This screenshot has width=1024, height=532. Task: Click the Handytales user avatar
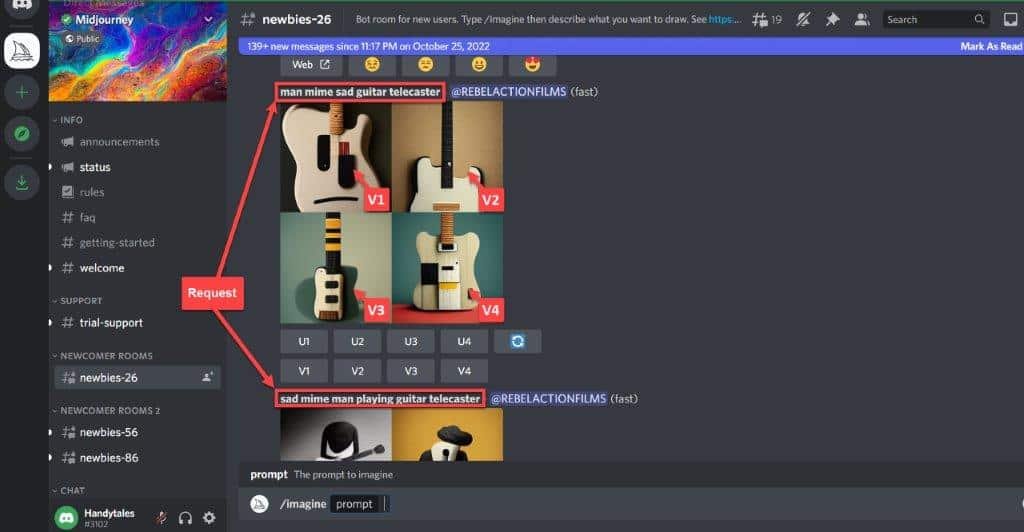(x=66, y=518)
